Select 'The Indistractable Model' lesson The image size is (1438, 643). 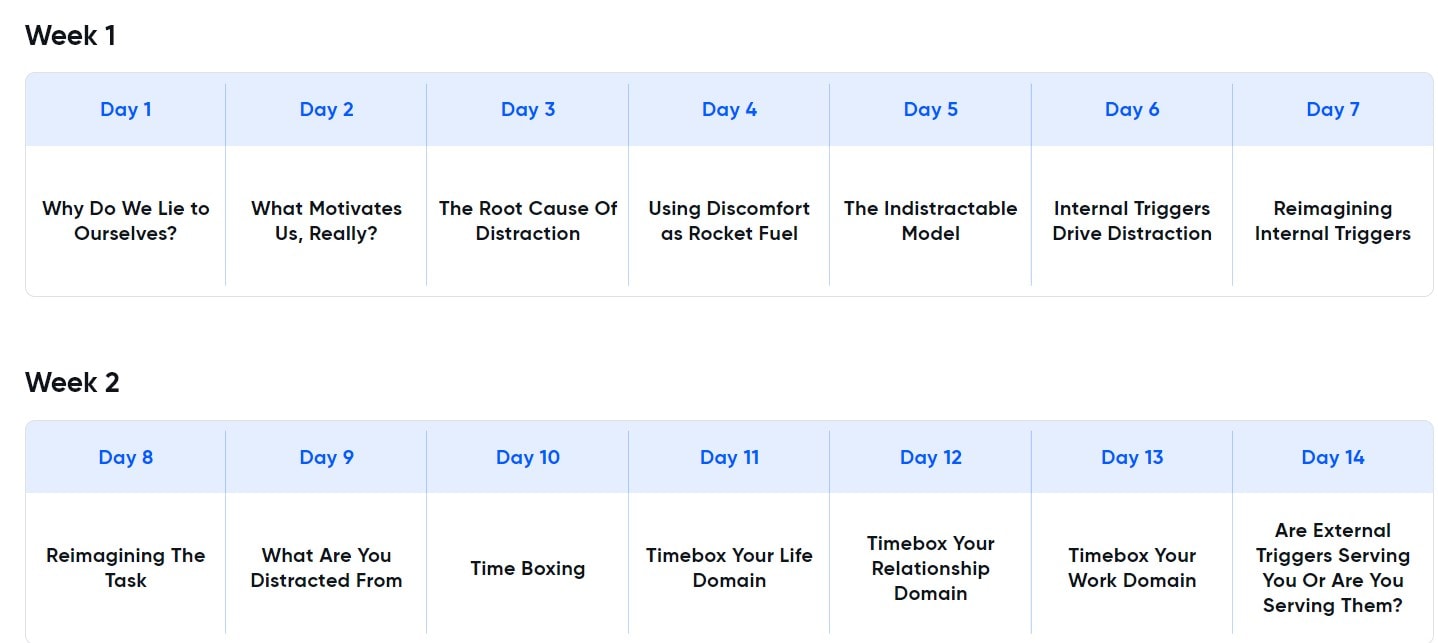(x=930, y=221)
